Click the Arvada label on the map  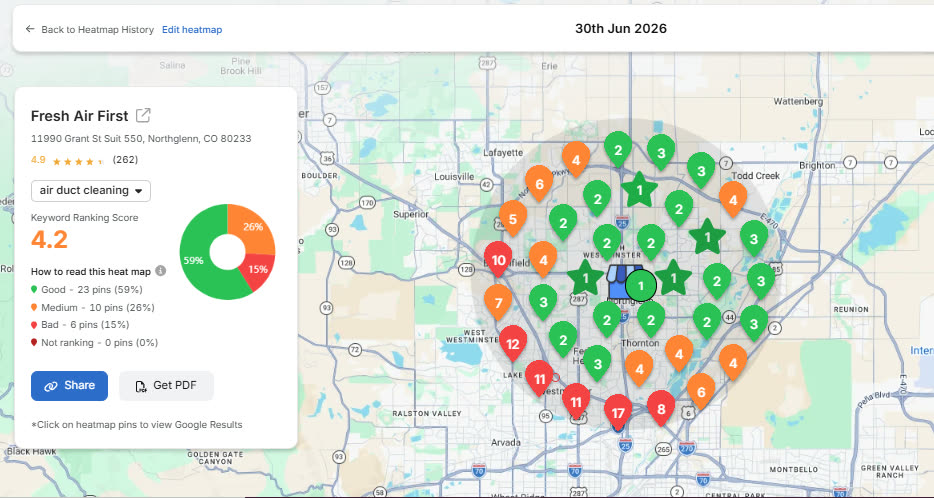506,442
